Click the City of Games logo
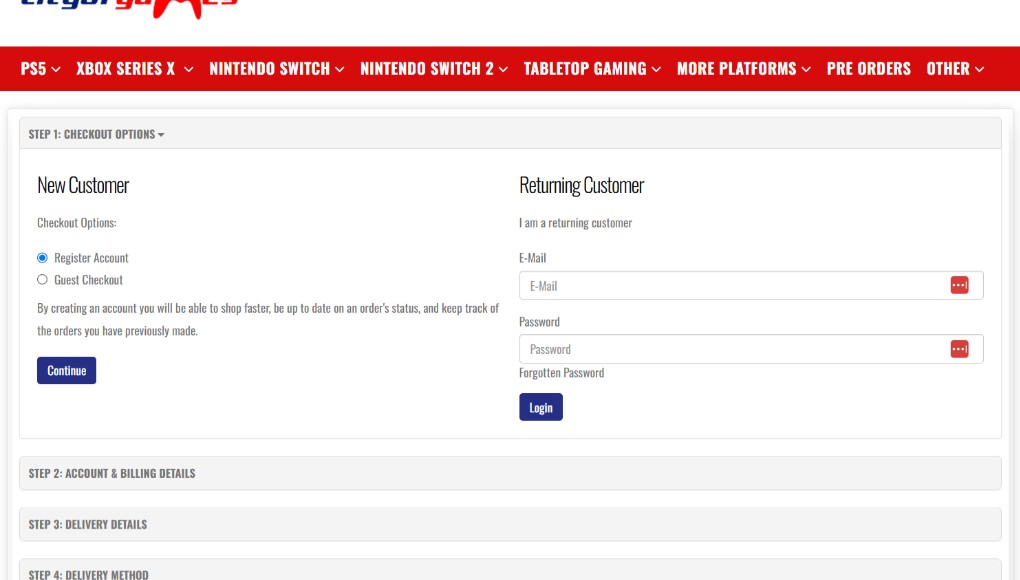Viewport: 1020px width, 580px height. tap(129, 8)
